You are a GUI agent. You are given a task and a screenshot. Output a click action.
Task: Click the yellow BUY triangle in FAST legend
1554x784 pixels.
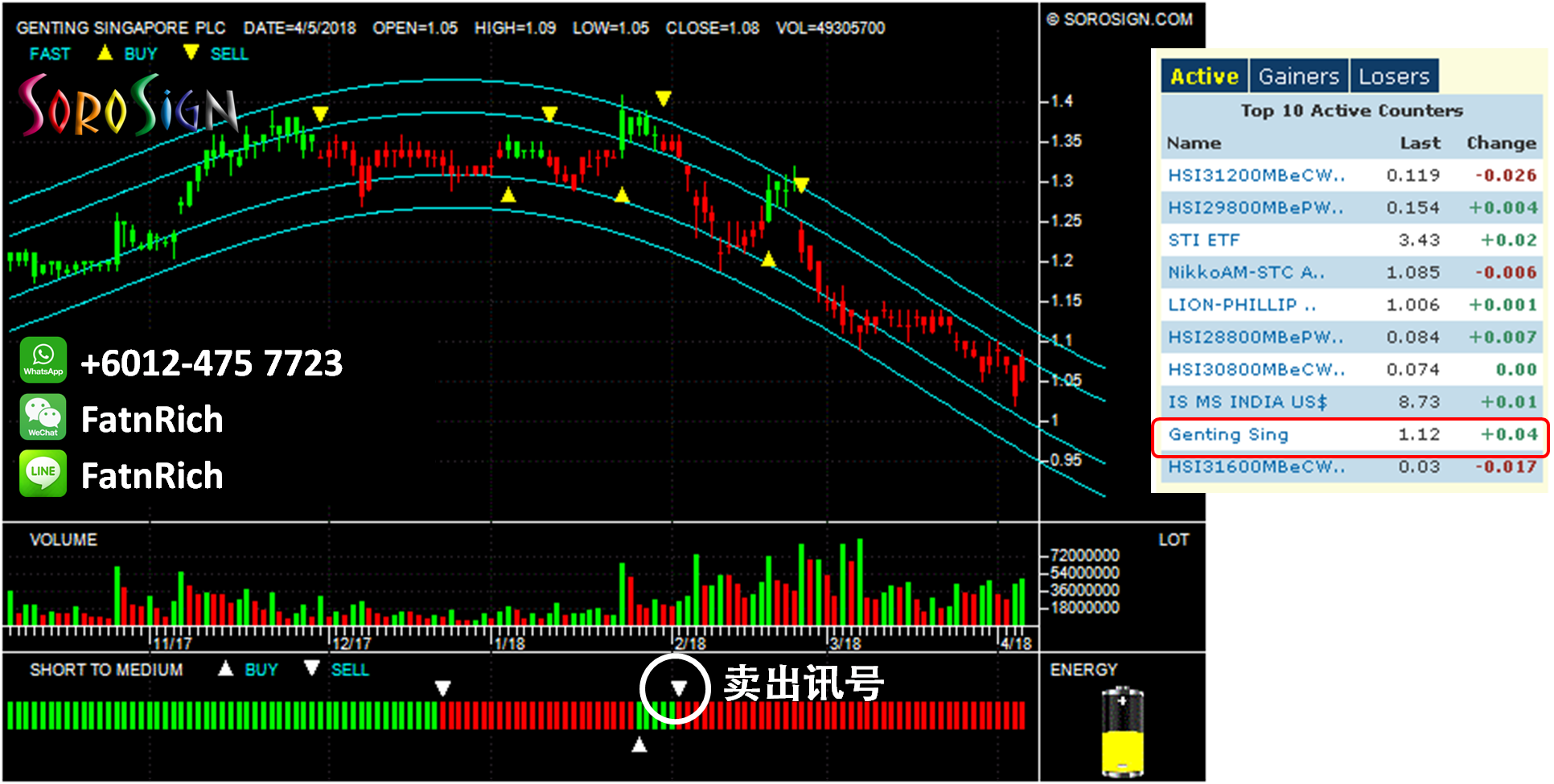coord(105,53)
